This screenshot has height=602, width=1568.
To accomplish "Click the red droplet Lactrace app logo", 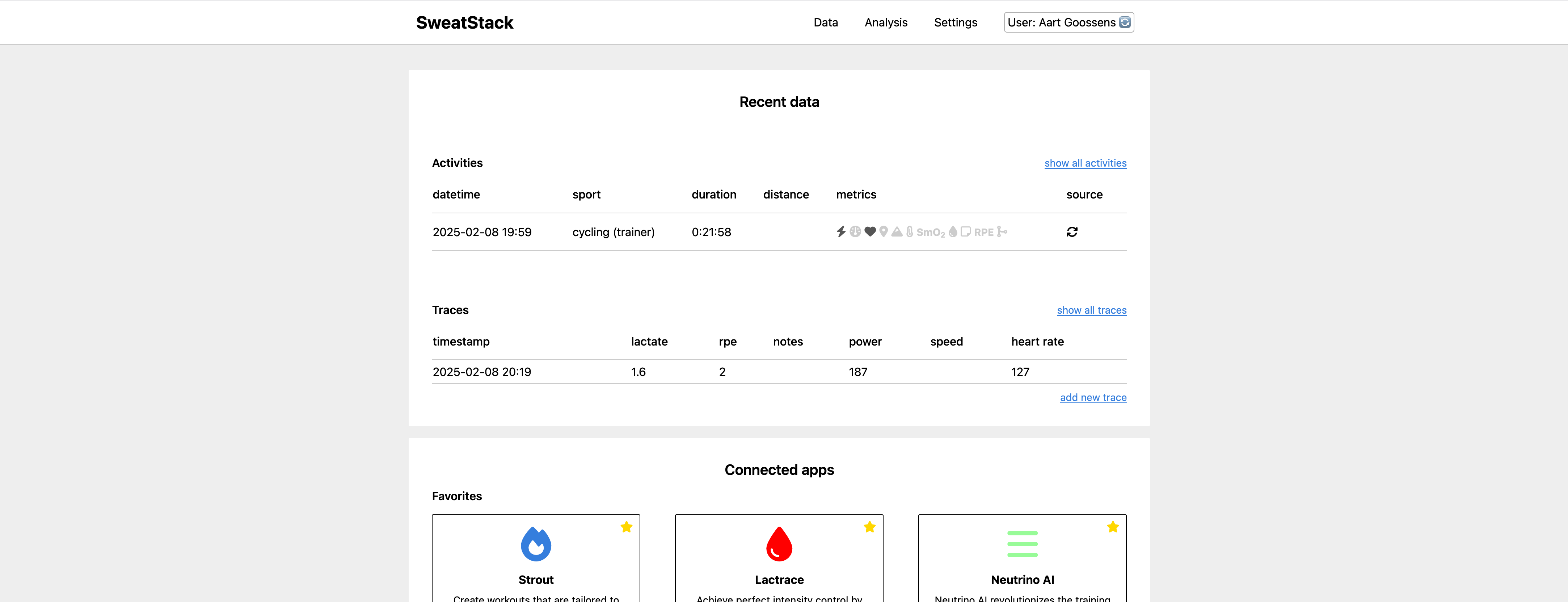I will click(779, 544).
